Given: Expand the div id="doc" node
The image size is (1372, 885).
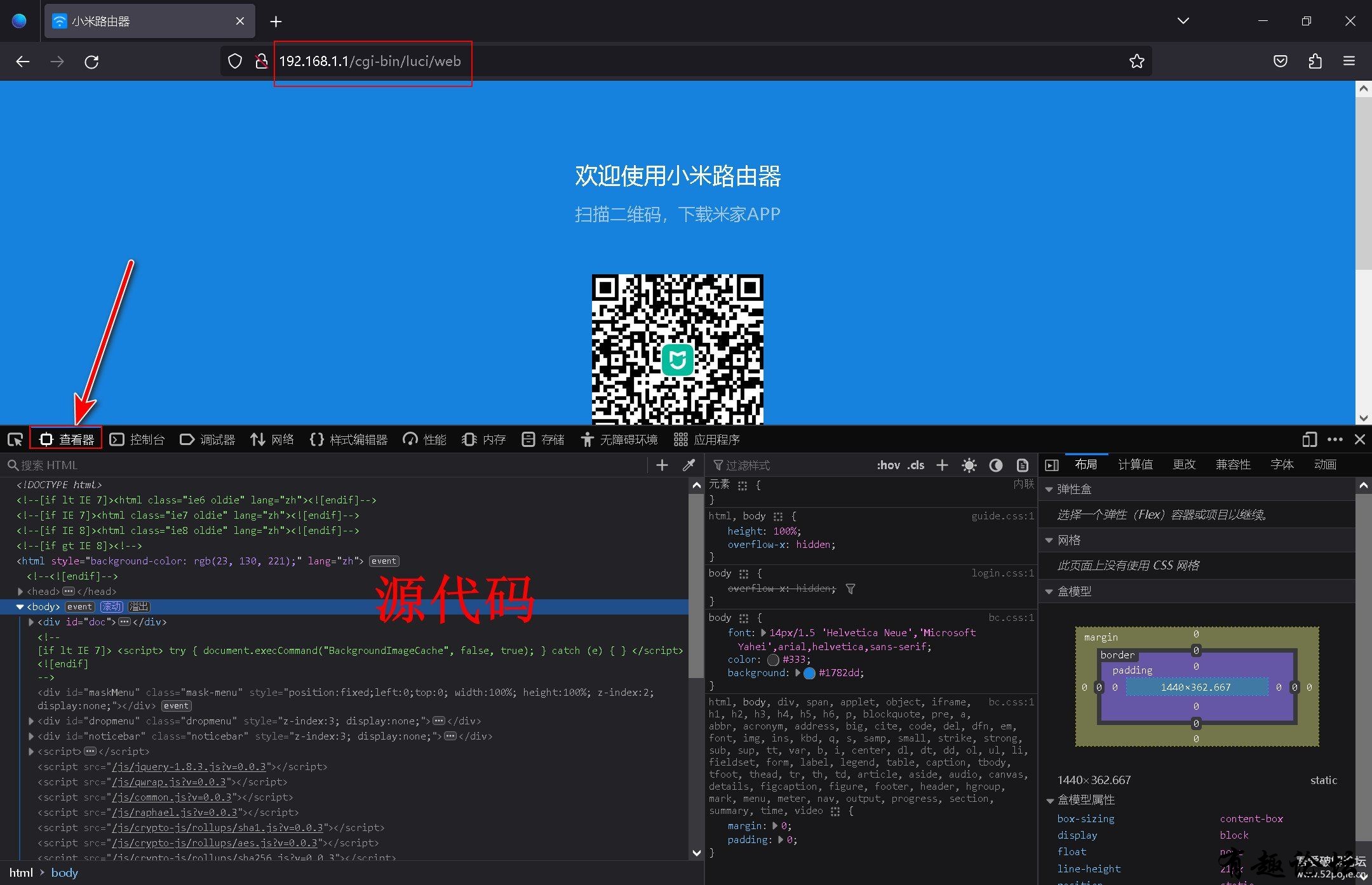Looking at the screenshot, I should [31, 622].
